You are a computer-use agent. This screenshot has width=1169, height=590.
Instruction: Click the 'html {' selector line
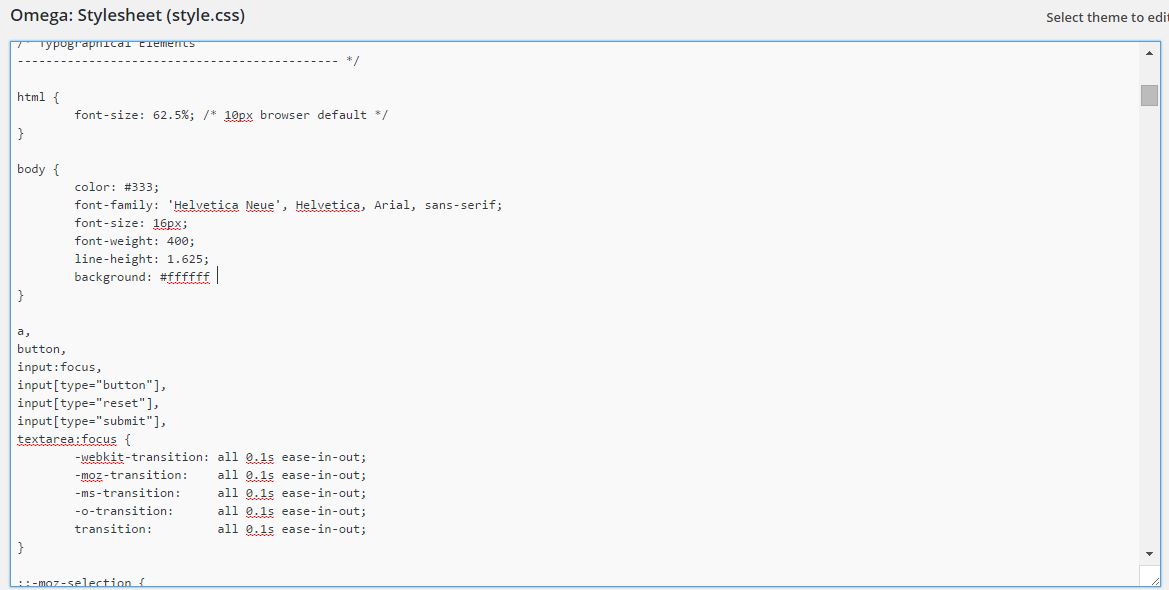click(x=38, y=97)
